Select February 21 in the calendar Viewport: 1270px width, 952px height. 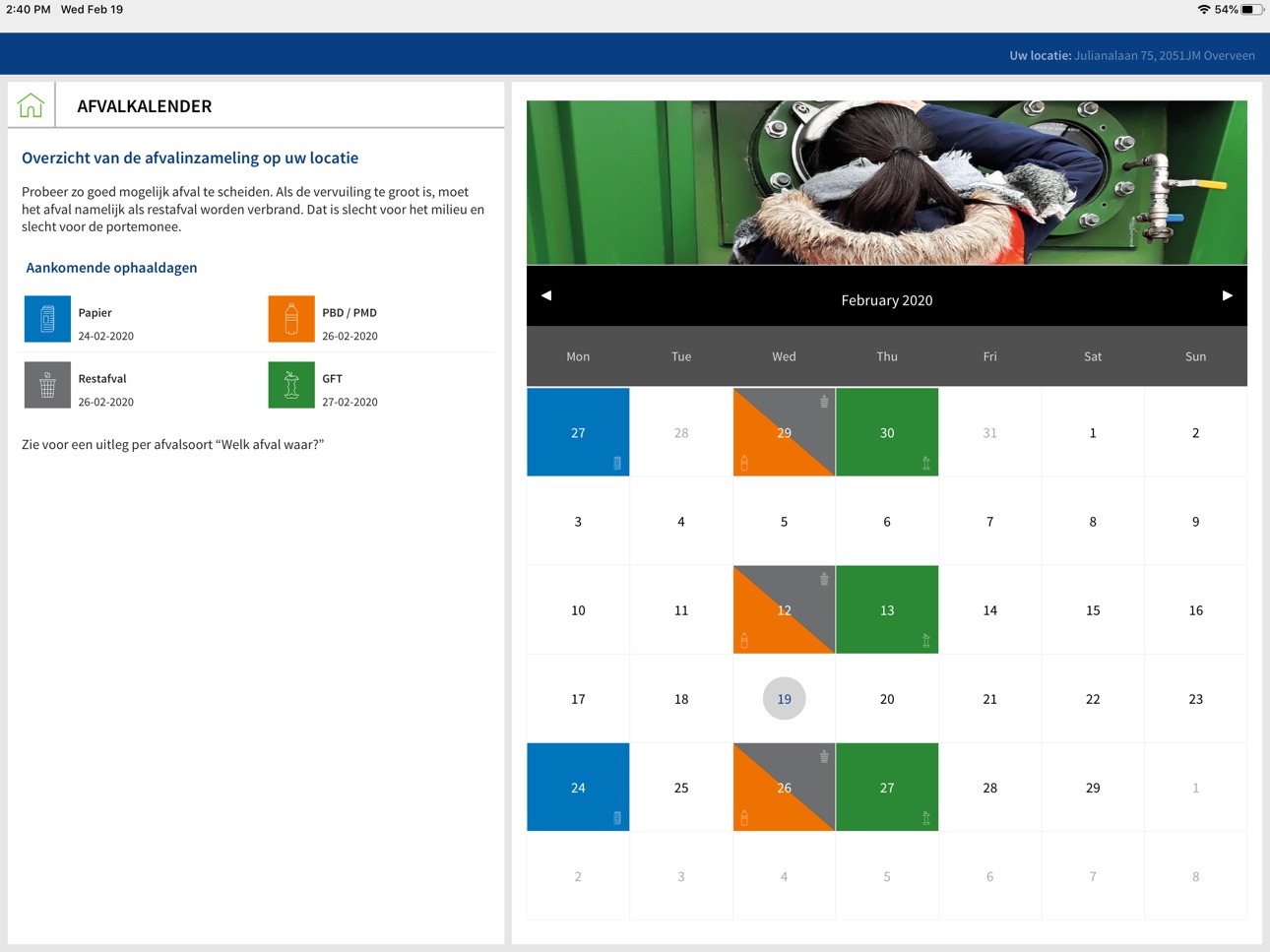[x=989, y=699]
